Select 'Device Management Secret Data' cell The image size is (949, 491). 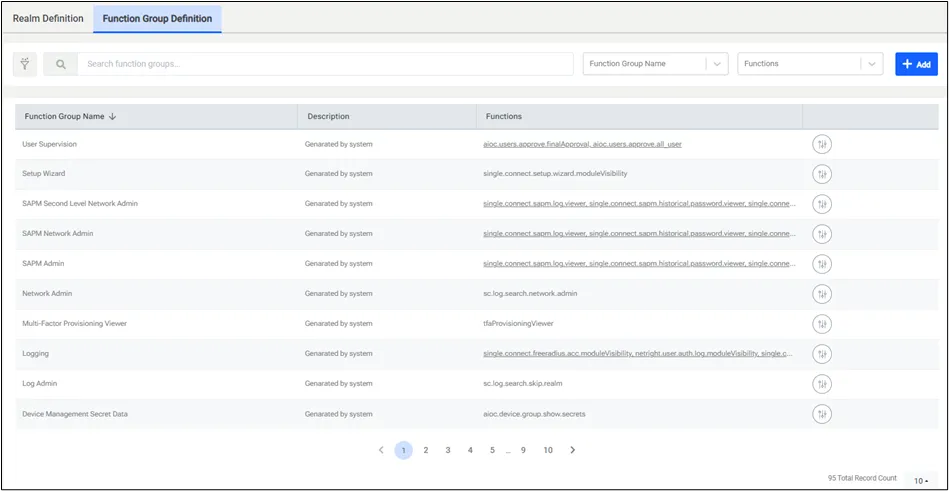point(74,414)
